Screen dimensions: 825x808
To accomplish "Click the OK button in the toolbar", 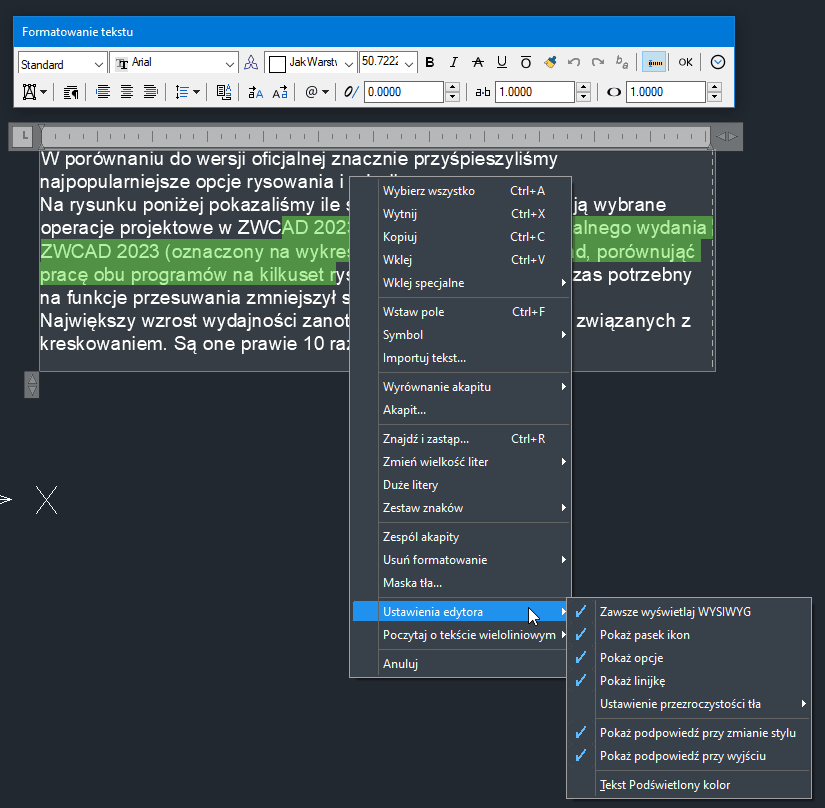I will [x=685, y=63].
